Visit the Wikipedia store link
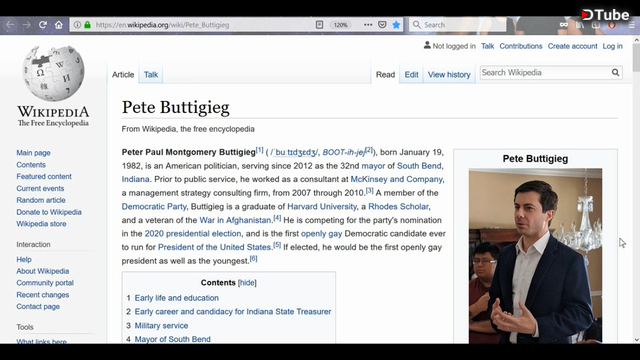The width and height of the screenshot is (640, 360). point(41,224)
